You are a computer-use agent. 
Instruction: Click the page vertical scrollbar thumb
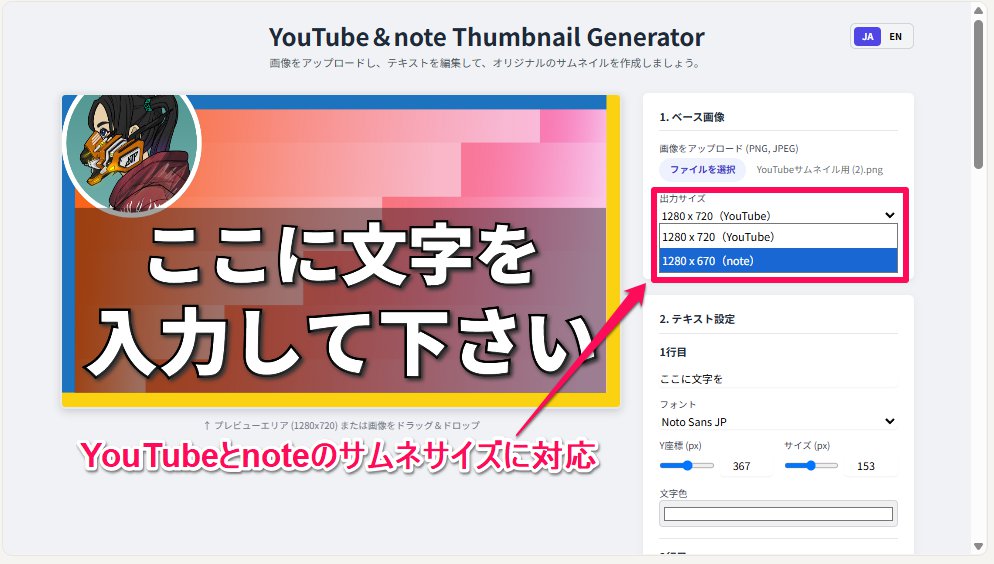click(978, 95)
